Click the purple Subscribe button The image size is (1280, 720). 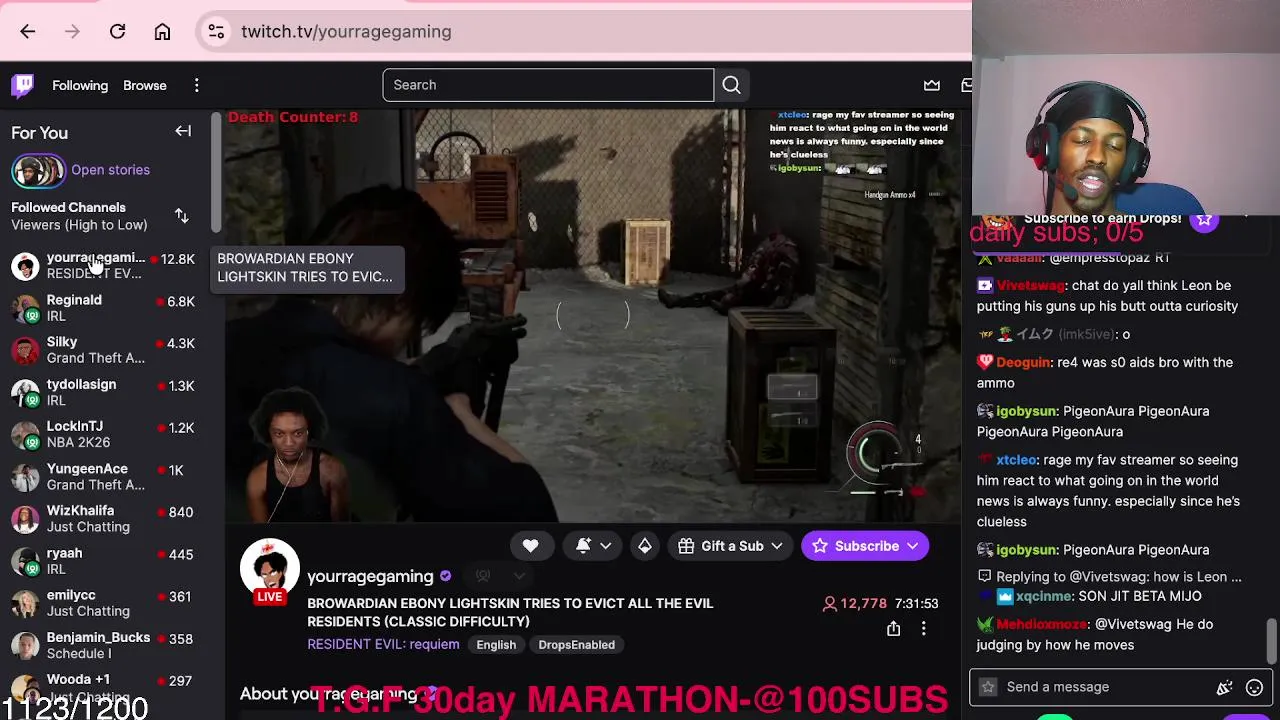pyautogui.click(x=866, y=546)
